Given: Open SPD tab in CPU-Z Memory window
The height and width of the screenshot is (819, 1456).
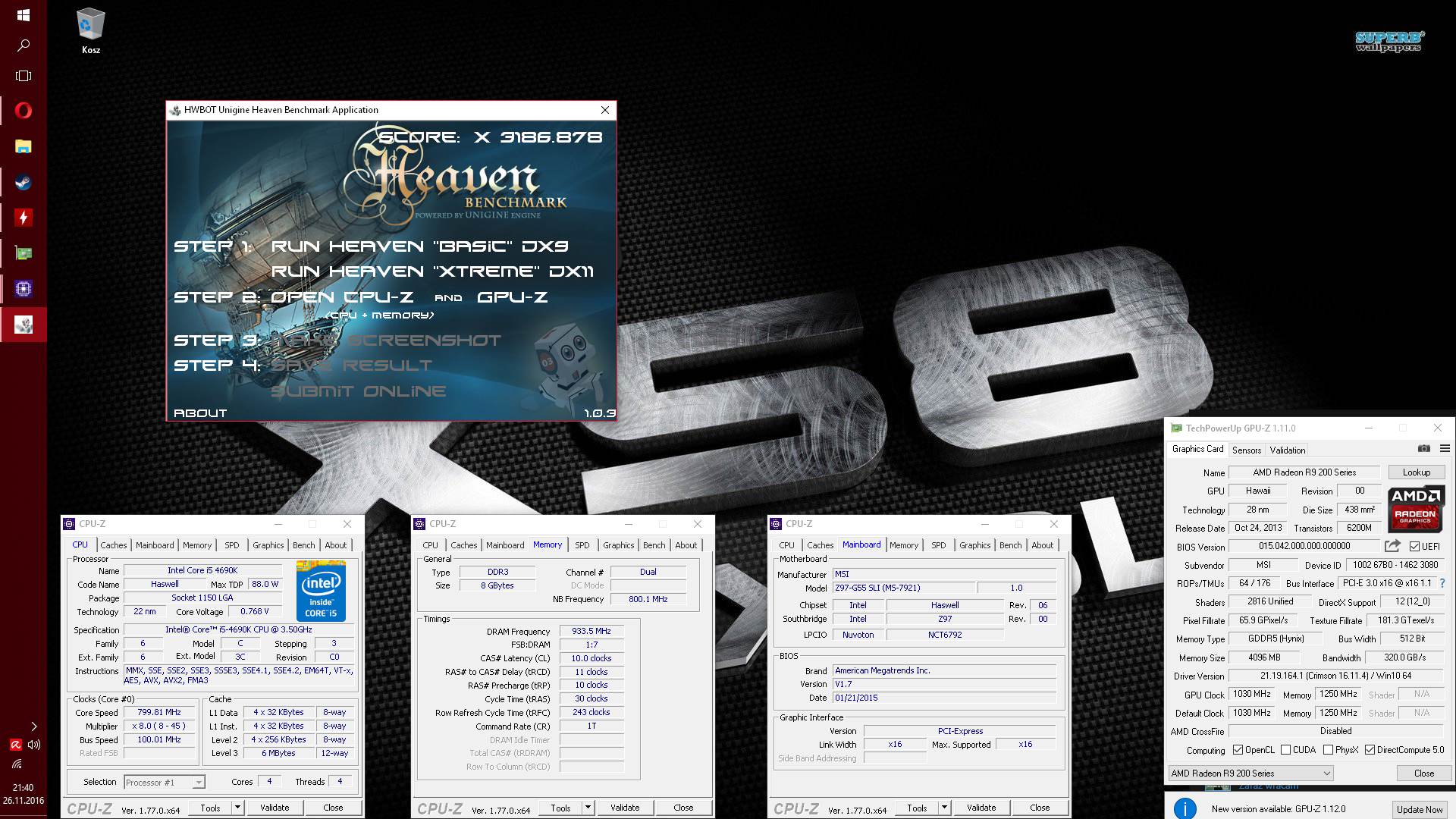Looking at the screenshot, I should coord(582,545).
